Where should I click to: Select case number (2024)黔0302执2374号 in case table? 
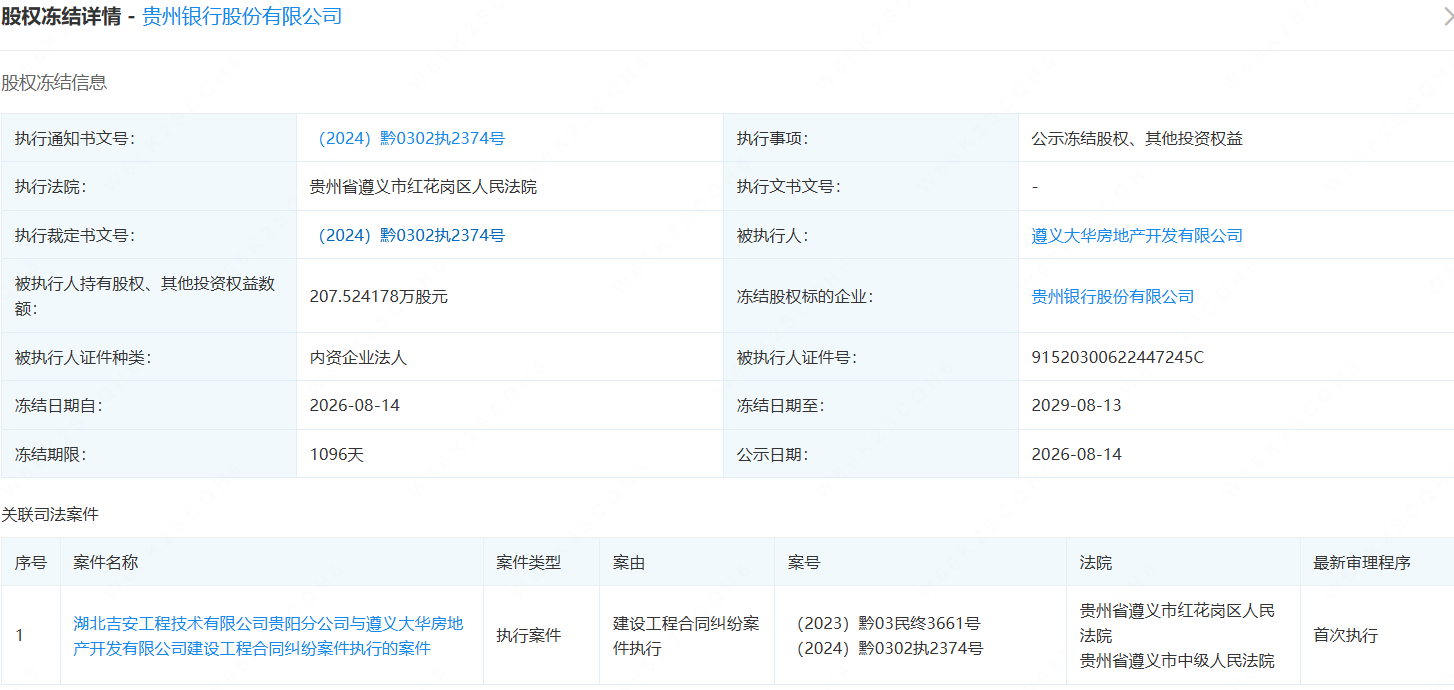[x=885, y=649]
